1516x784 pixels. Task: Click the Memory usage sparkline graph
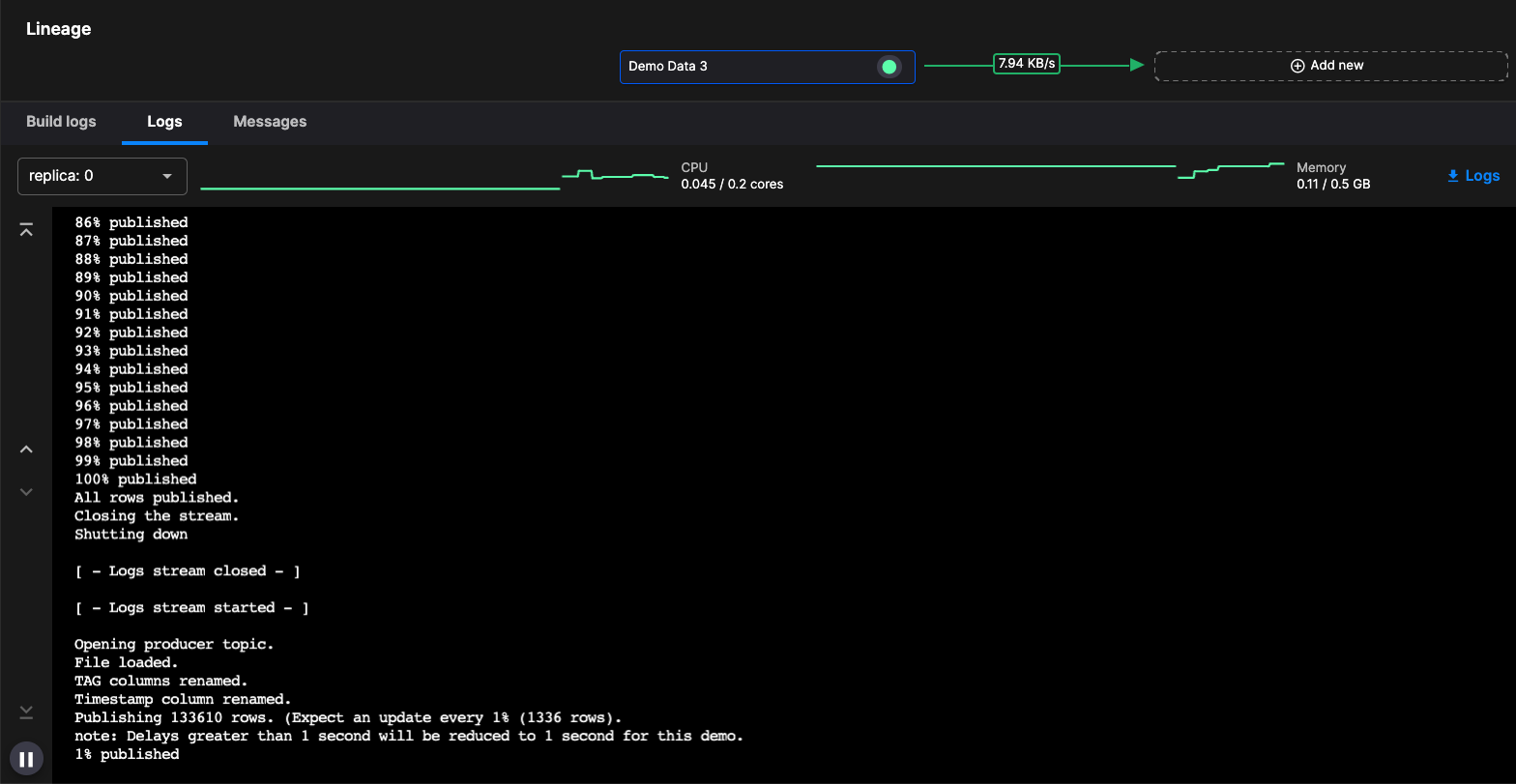click(1049, 171)
